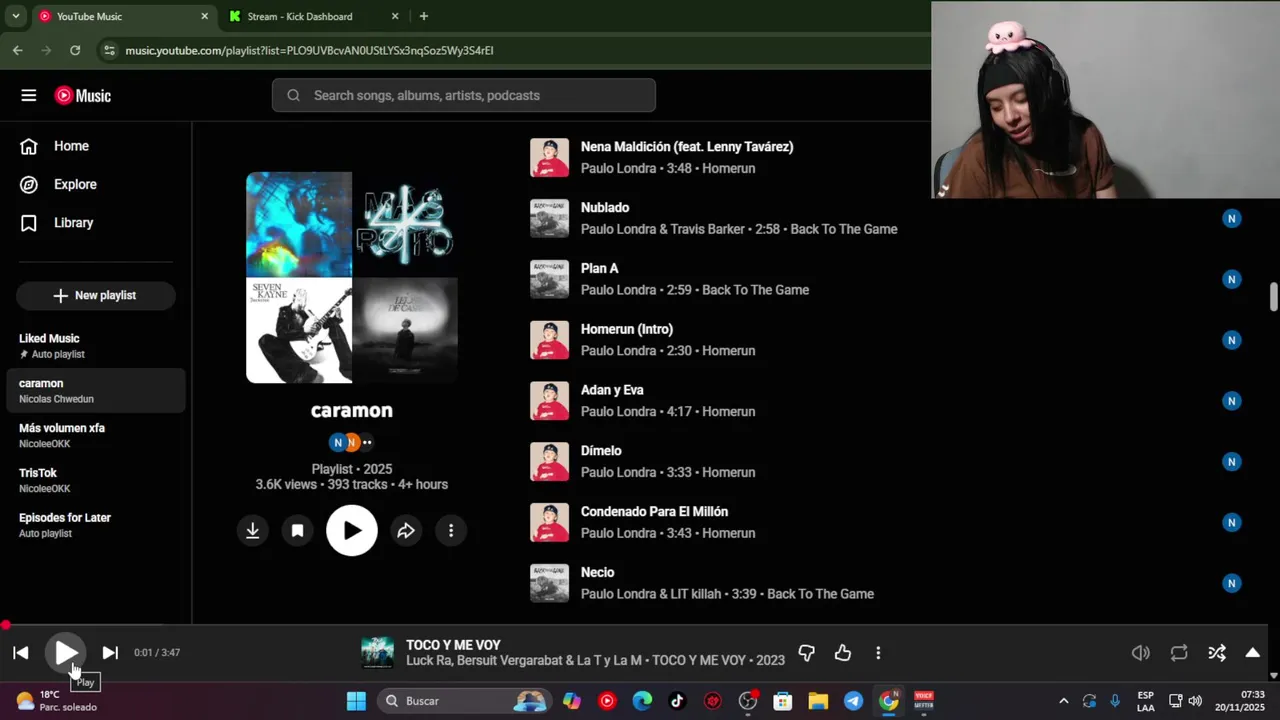Open playlist collaborators avatars
This screenshot has height=720, width=1280.
(x=351, y=442)
